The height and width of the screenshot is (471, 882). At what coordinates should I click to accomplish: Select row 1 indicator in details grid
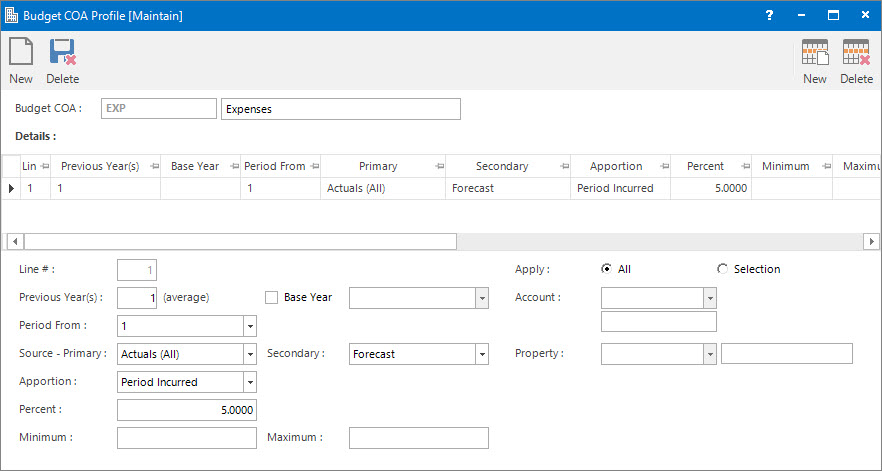coord(11,189)
